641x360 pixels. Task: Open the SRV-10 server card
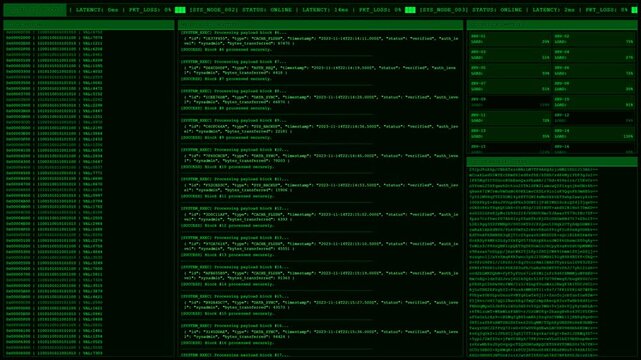point(594,102)
